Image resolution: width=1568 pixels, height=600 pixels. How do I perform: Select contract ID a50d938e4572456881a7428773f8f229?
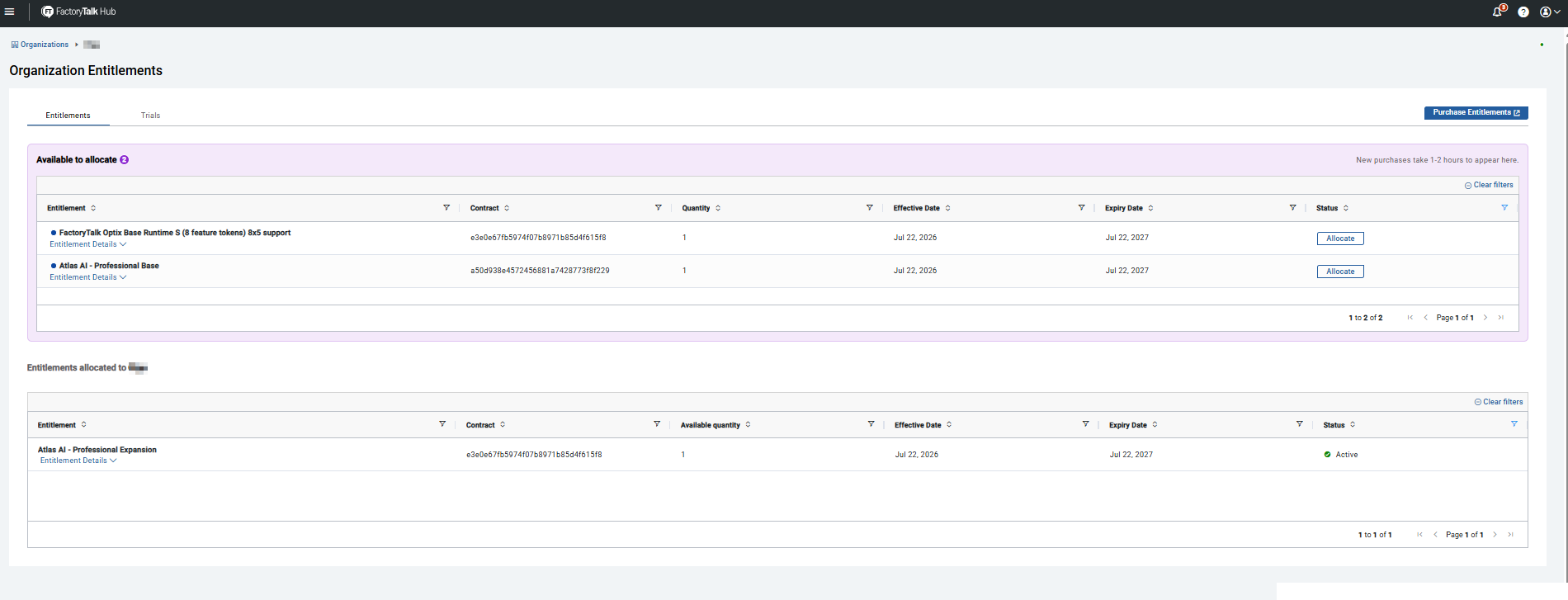click(540, 271)
